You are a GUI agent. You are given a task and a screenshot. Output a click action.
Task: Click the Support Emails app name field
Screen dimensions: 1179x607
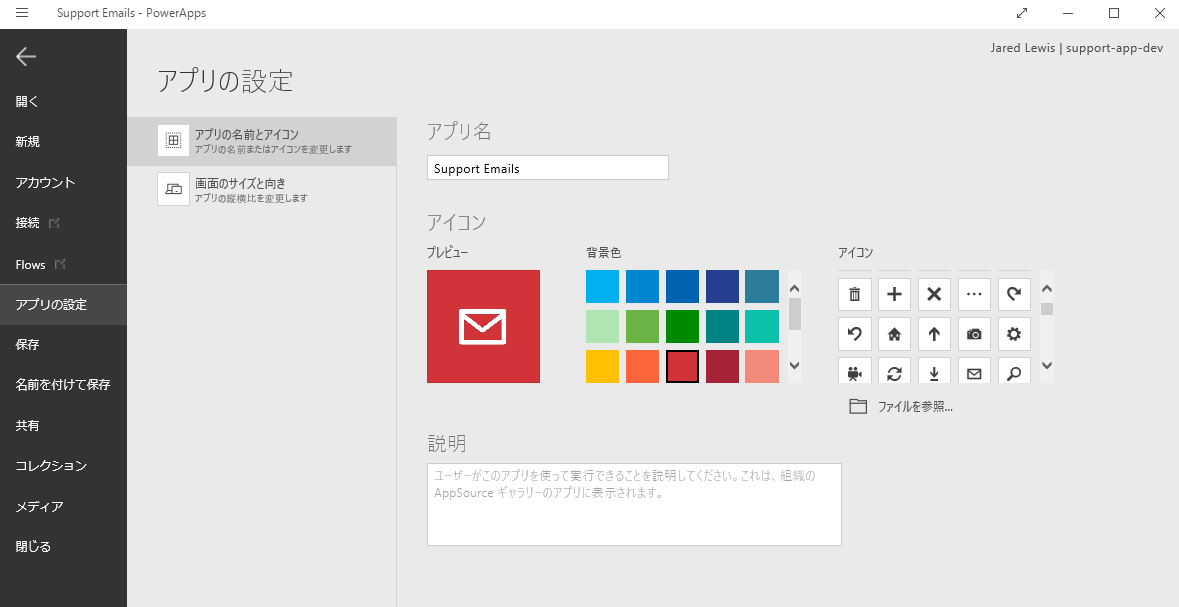tap(547, 167)
